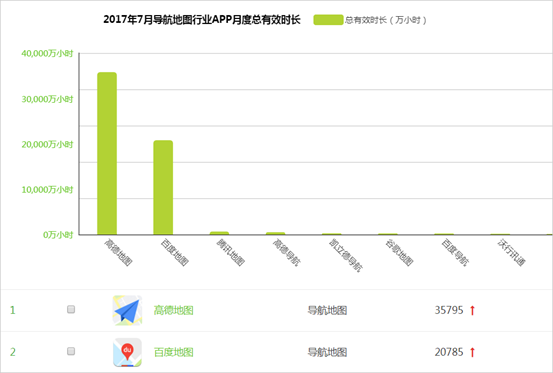Viewport: 553px width, 373px height.
Task: Click rank number 1
Action: [13, 310]
